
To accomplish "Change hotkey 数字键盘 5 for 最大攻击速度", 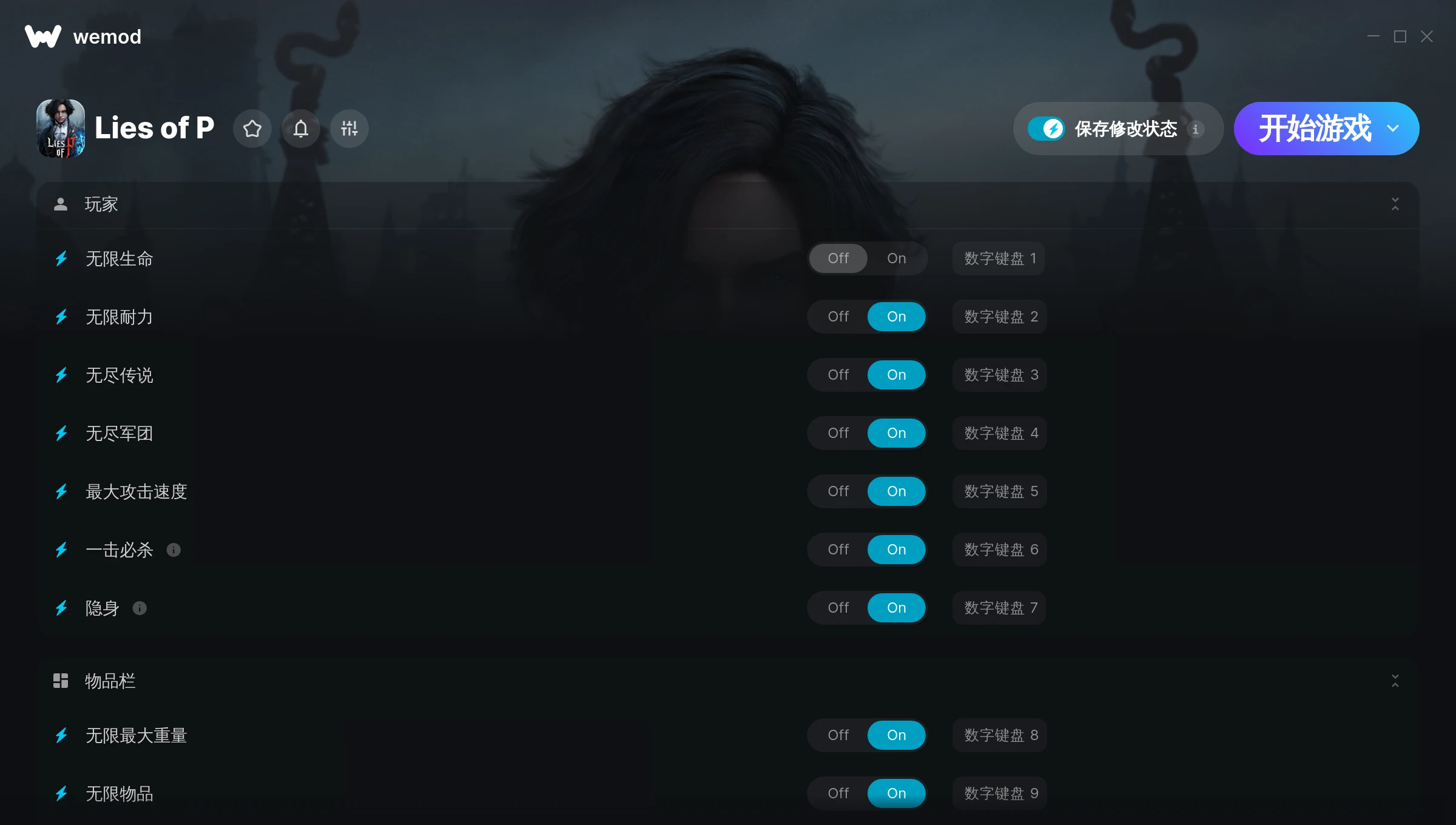I will tap(1000, 491).
